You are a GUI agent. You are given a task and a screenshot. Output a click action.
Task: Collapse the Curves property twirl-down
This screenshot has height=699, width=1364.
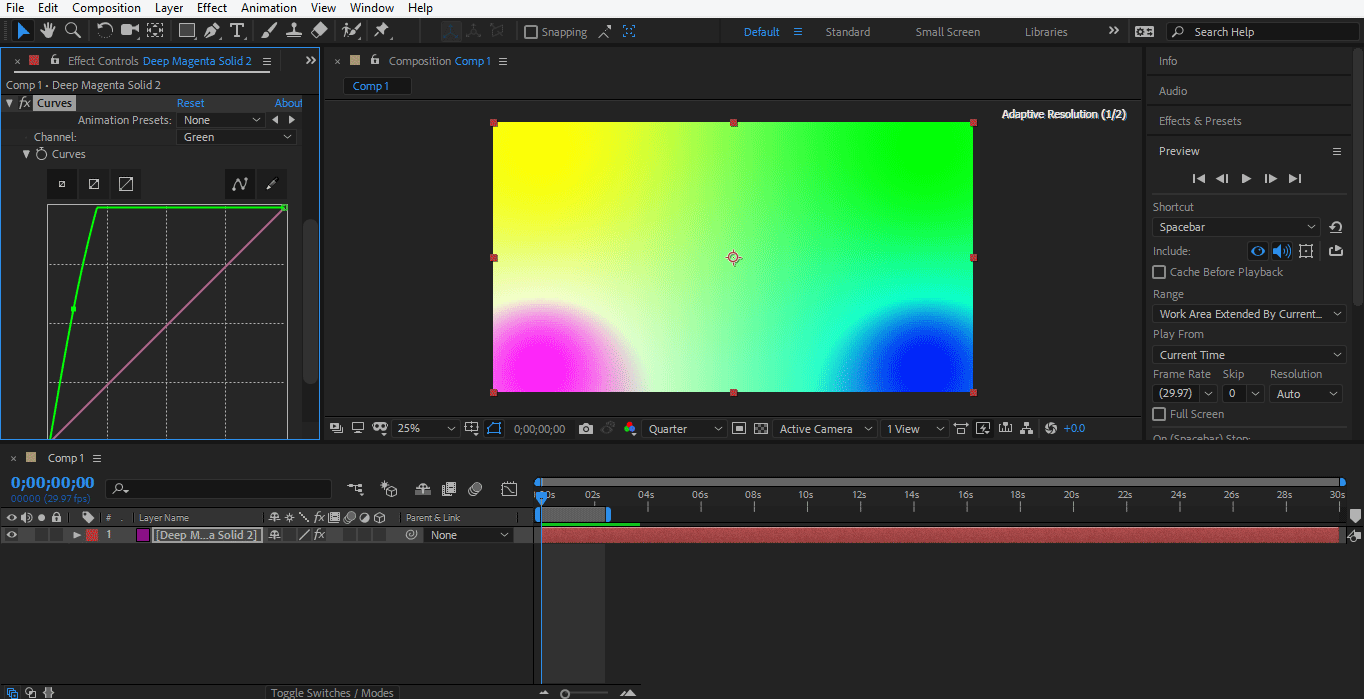tap(27, 155)
